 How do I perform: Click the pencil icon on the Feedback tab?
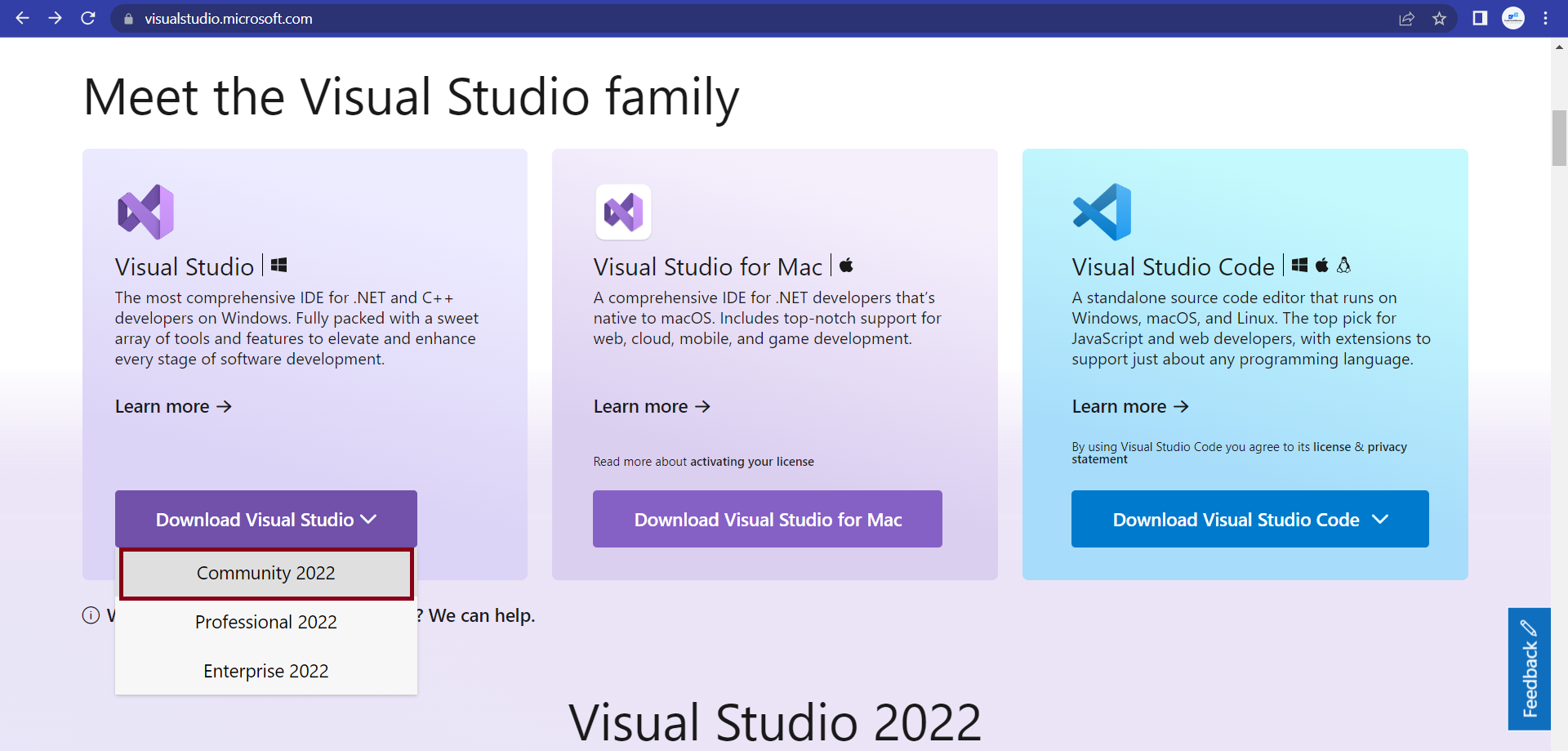tap(1529, 628)
